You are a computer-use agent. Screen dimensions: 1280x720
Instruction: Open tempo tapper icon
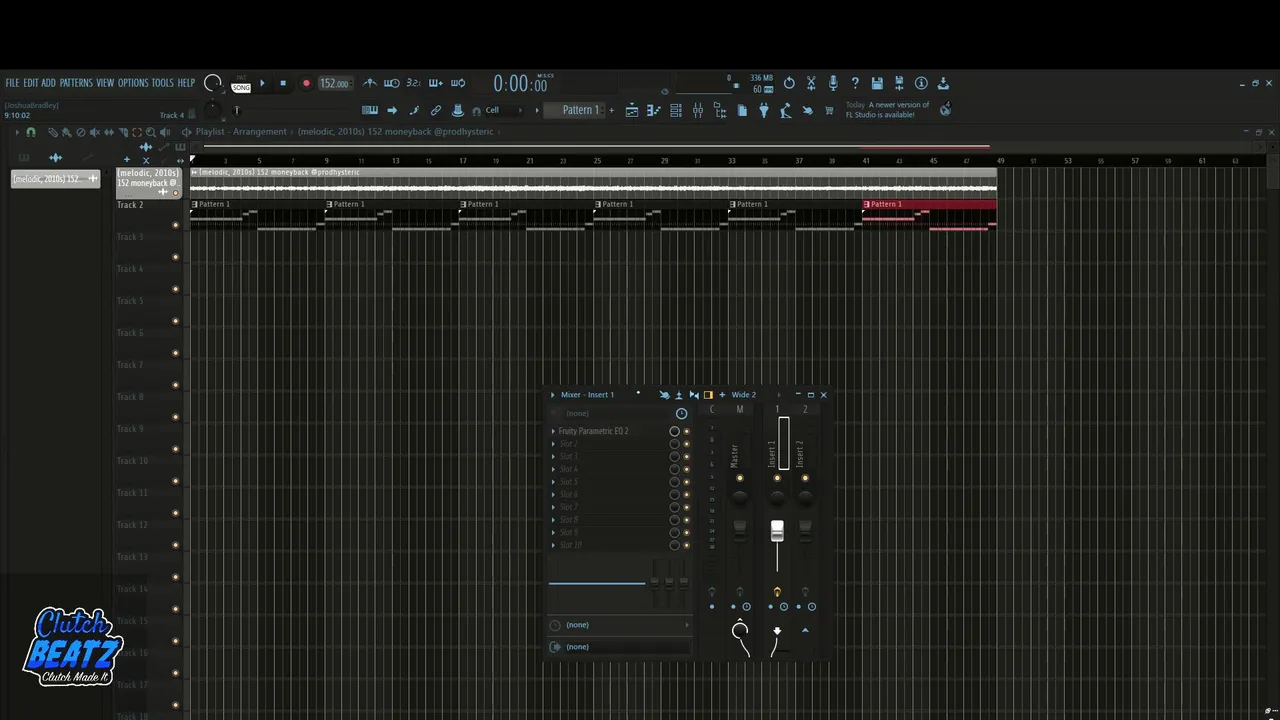coord(786,110)
